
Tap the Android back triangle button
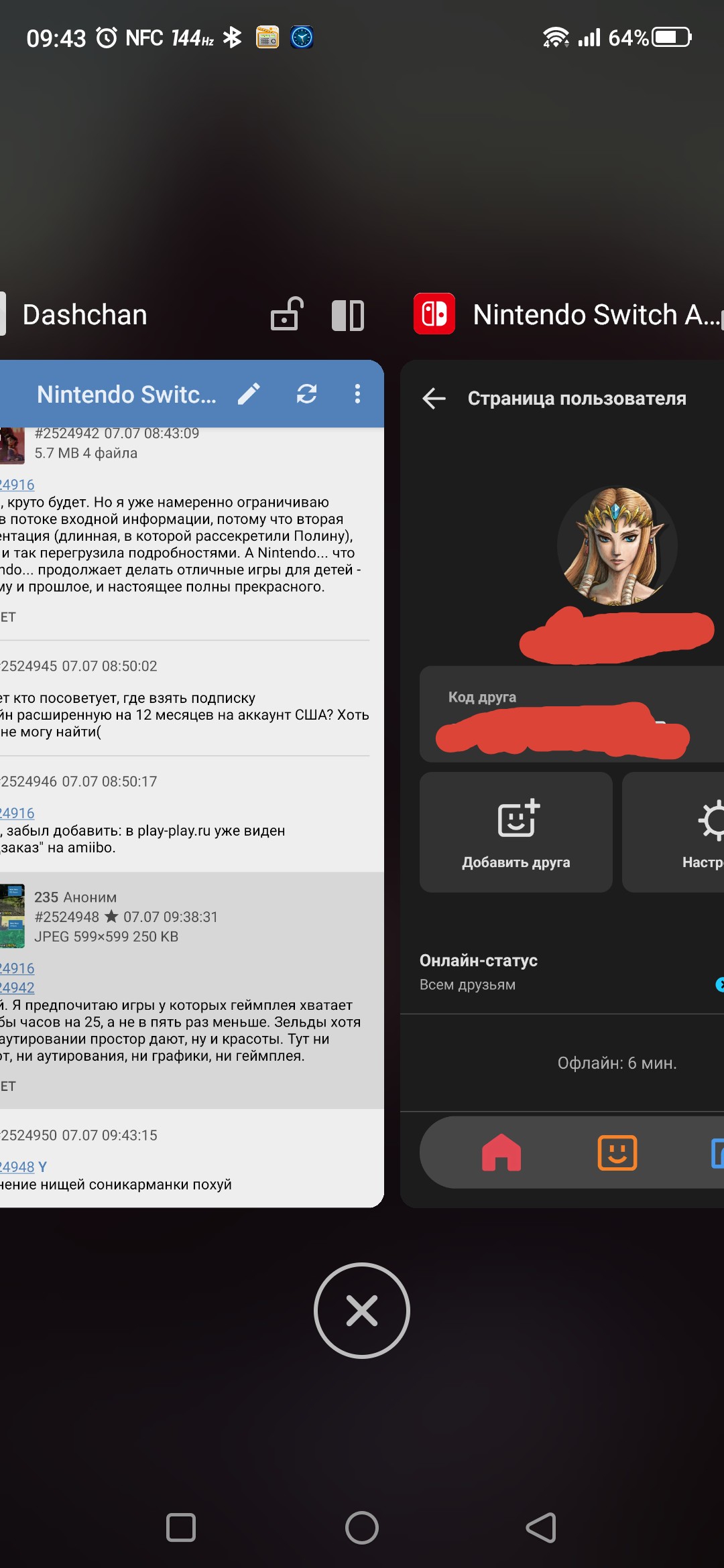coord(542,1528)
